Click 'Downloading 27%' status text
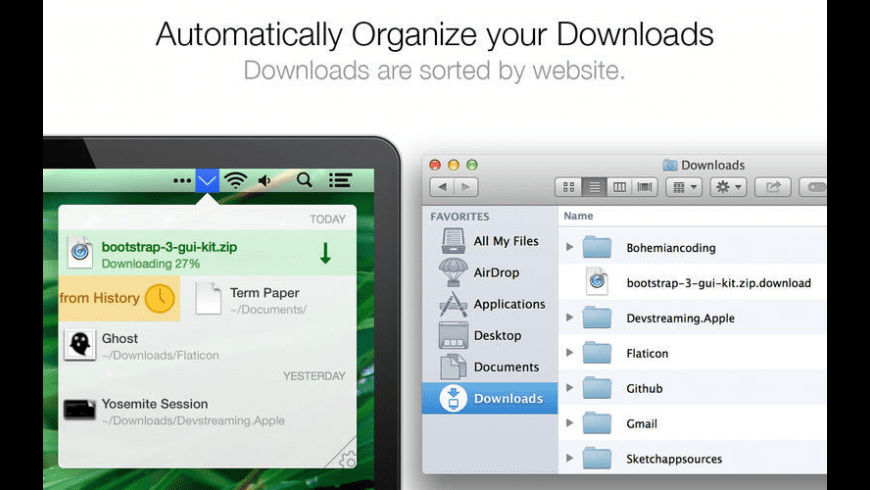This screenshot has width=870, height=490. (x=150, y=264)
